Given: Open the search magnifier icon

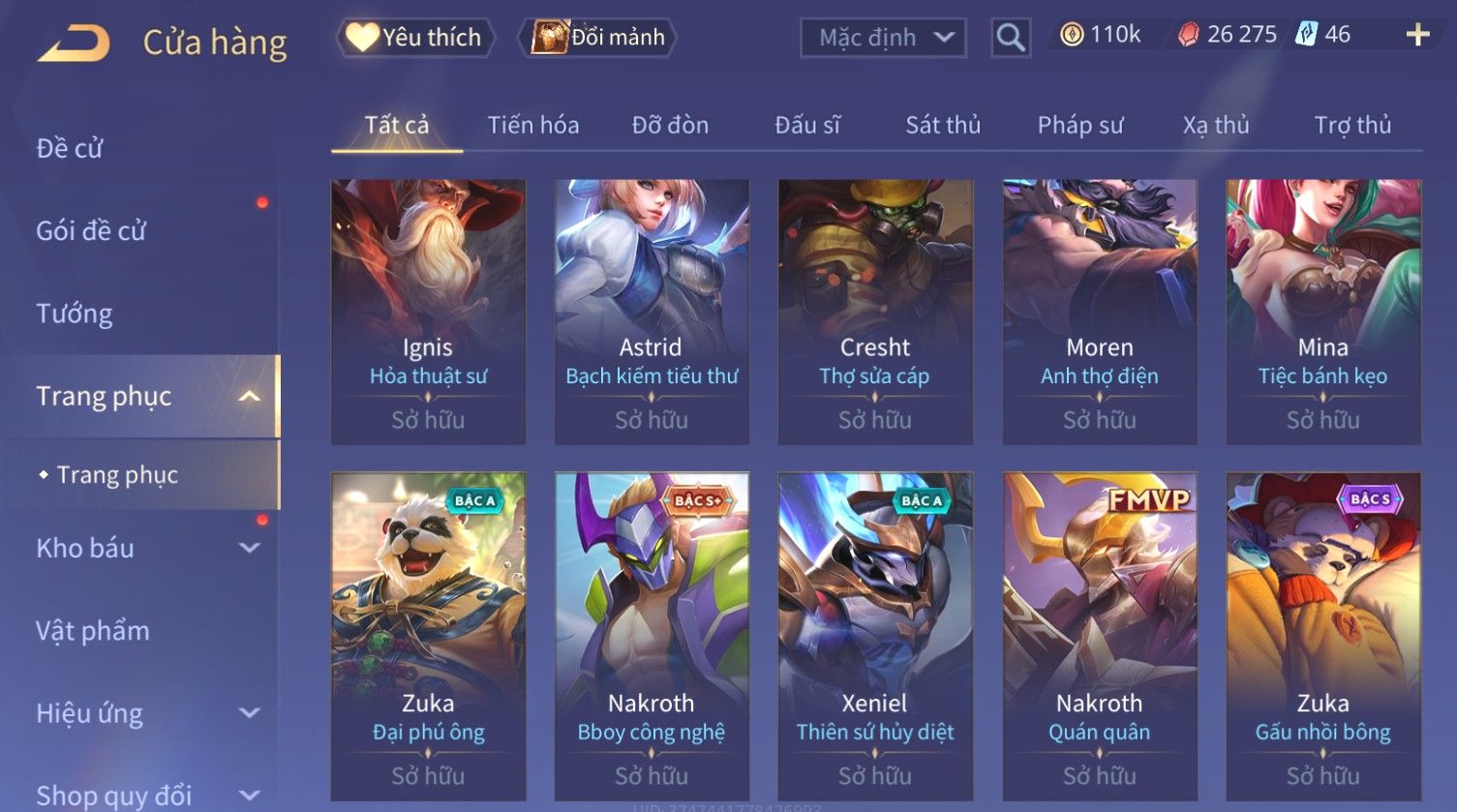Looking at the screenshot, I should pyautogui.click(x=1010, y=38).
